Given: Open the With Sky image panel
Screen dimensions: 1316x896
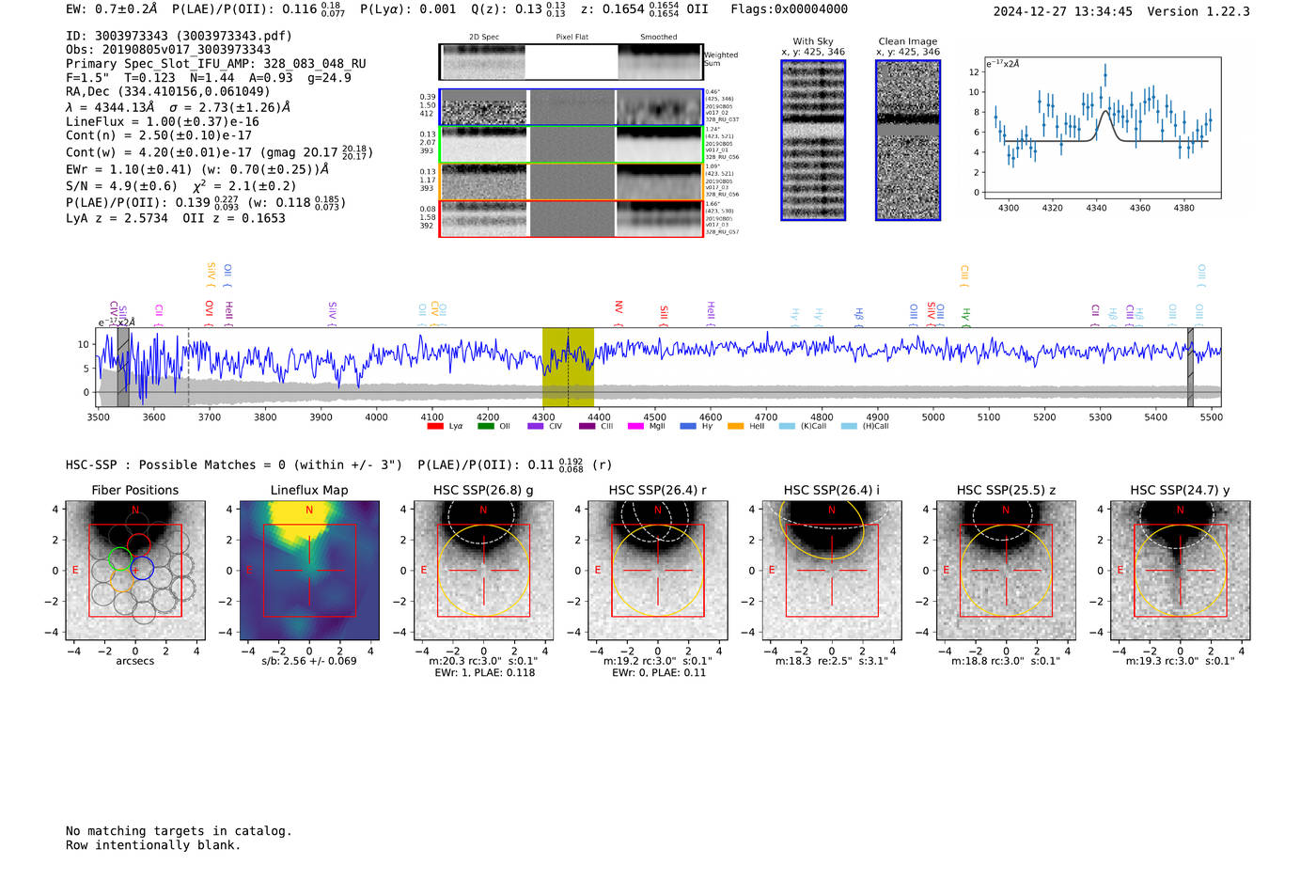Looking at the screenshot, I should click(x=813, y=140).
